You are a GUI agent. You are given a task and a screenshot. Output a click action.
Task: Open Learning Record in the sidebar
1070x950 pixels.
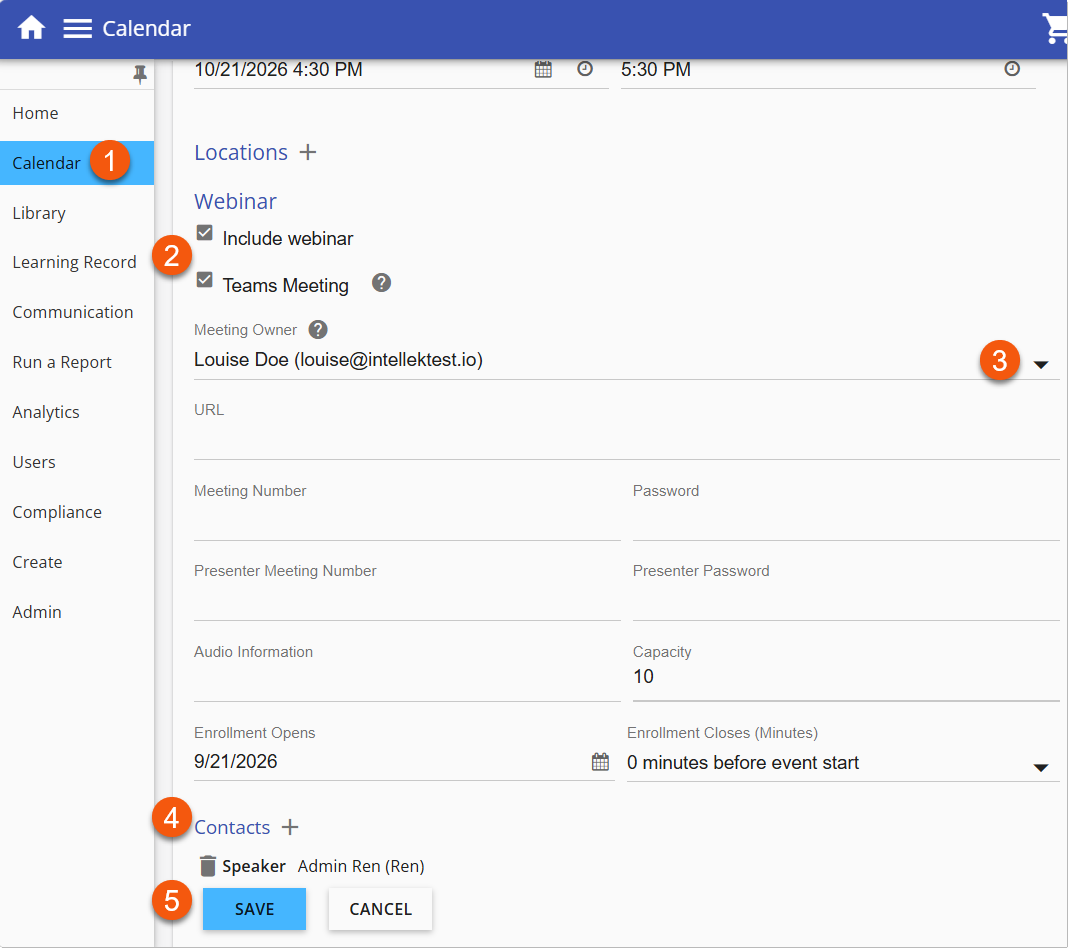[x=77, y=263]
